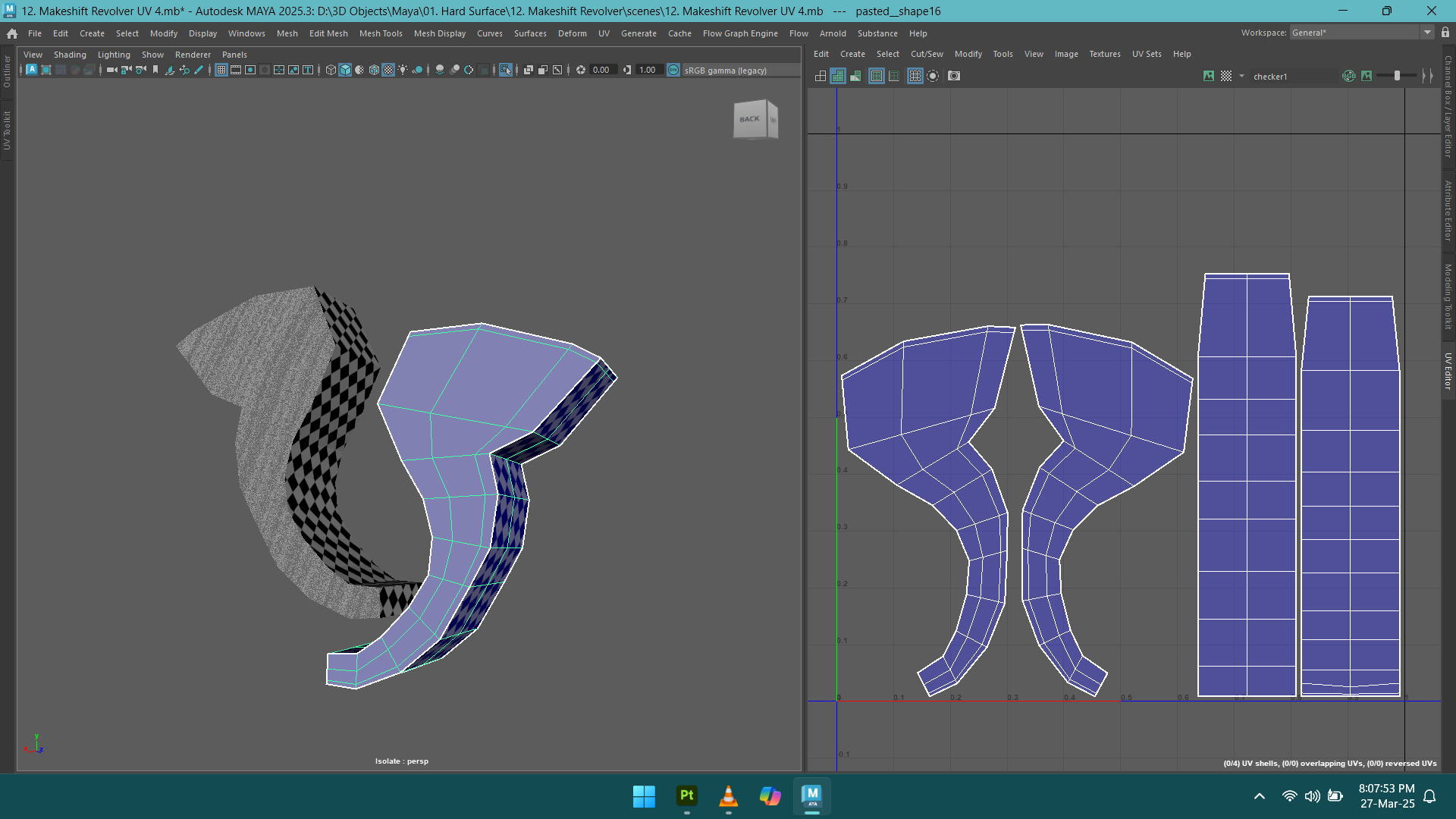Click the UV Toolkit label on left edge
This screenshot has height=819, width=1456.
pyautogui.click(x=7, y=129)
